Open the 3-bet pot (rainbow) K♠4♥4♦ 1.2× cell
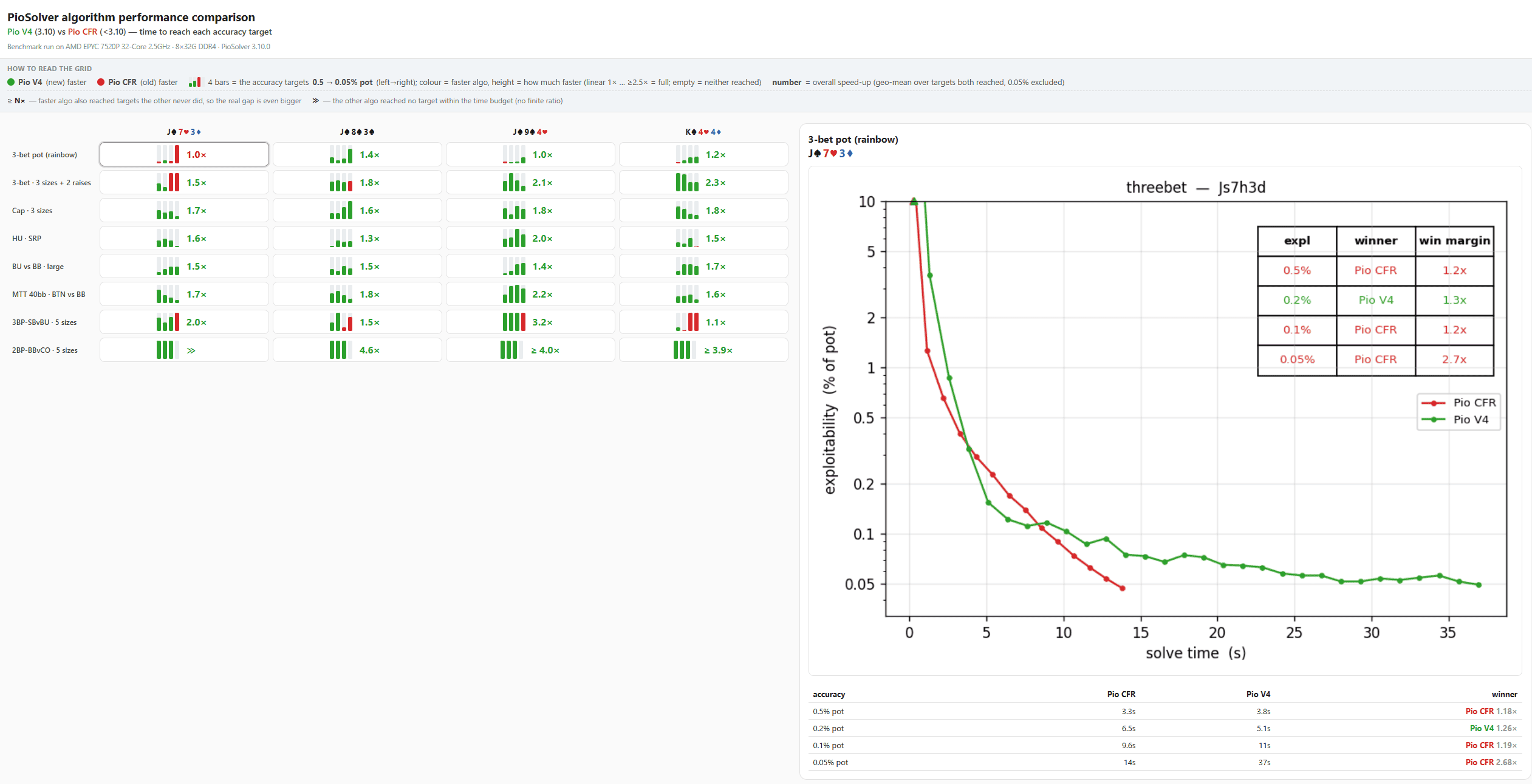 [x=703, y=154]
